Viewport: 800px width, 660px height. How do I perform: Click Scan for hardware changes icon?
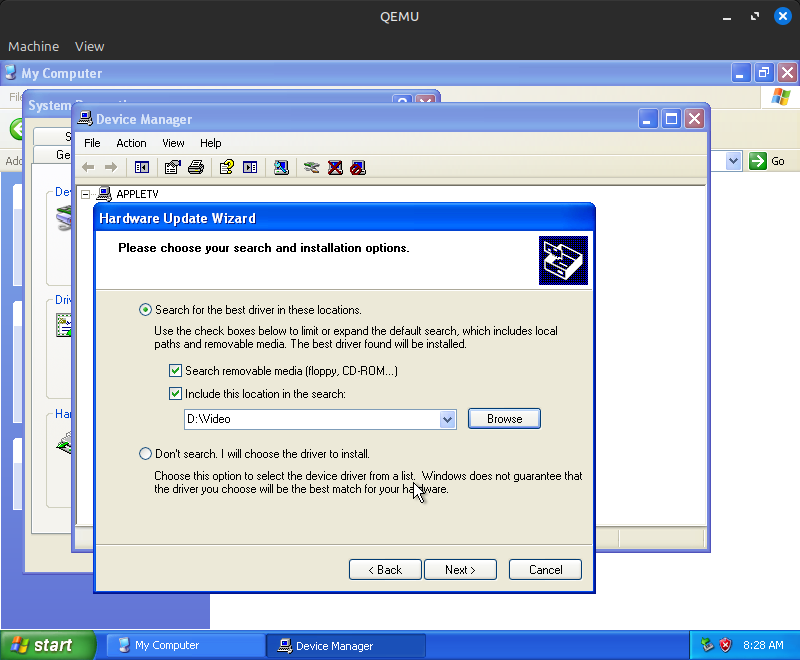point(281,167)
